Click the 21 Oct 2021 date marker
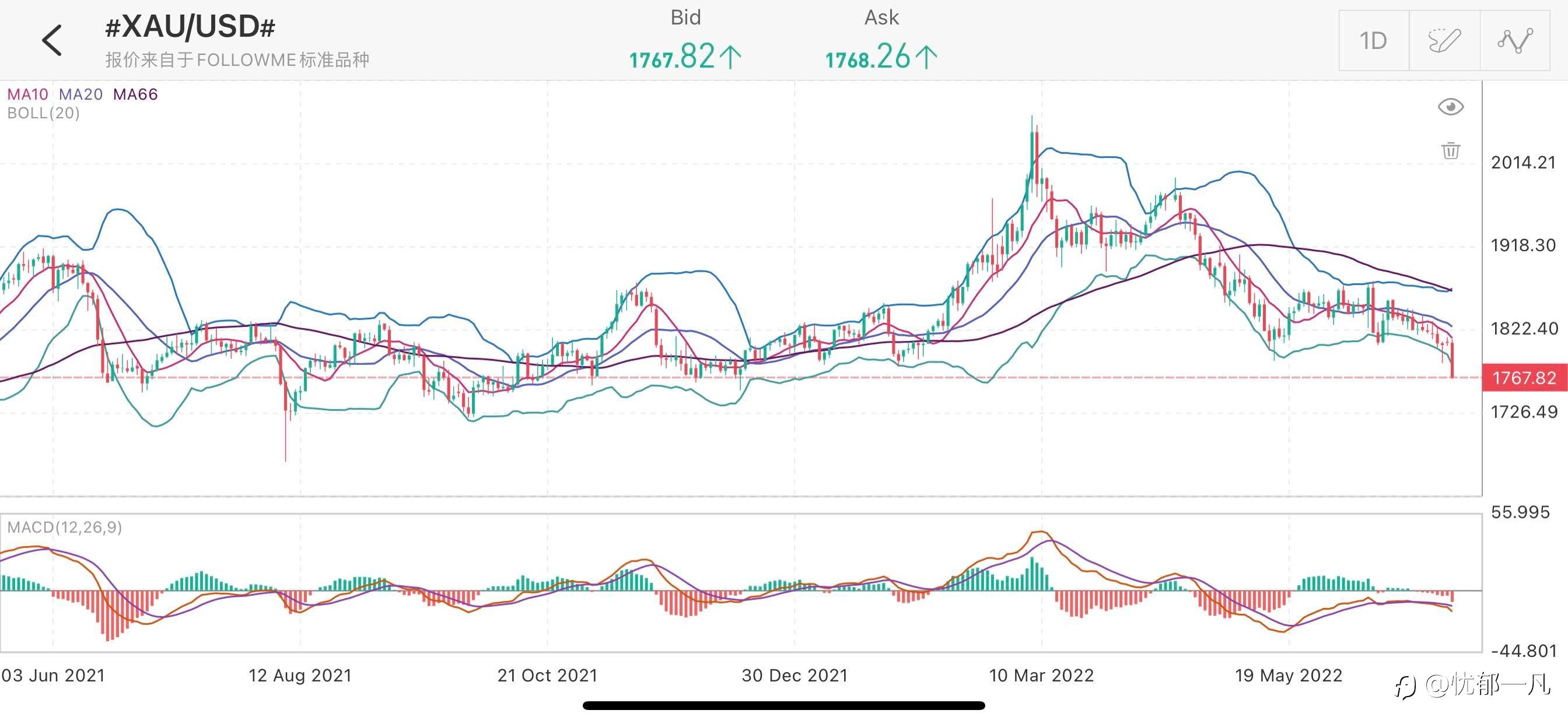The height and width of the screenshot is (724, 1568). tap(547, 676)
